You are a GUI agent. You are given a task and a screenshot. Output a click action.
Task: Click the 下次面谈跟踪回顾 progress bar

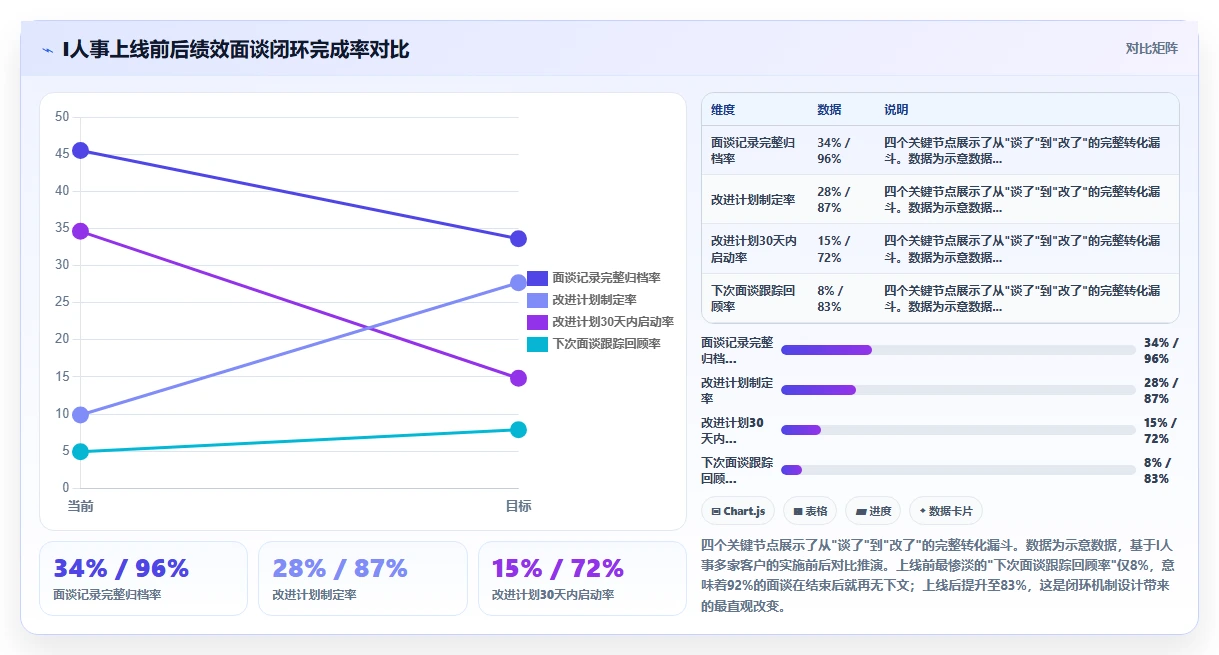pyautogui.click(x=958, y=470)
